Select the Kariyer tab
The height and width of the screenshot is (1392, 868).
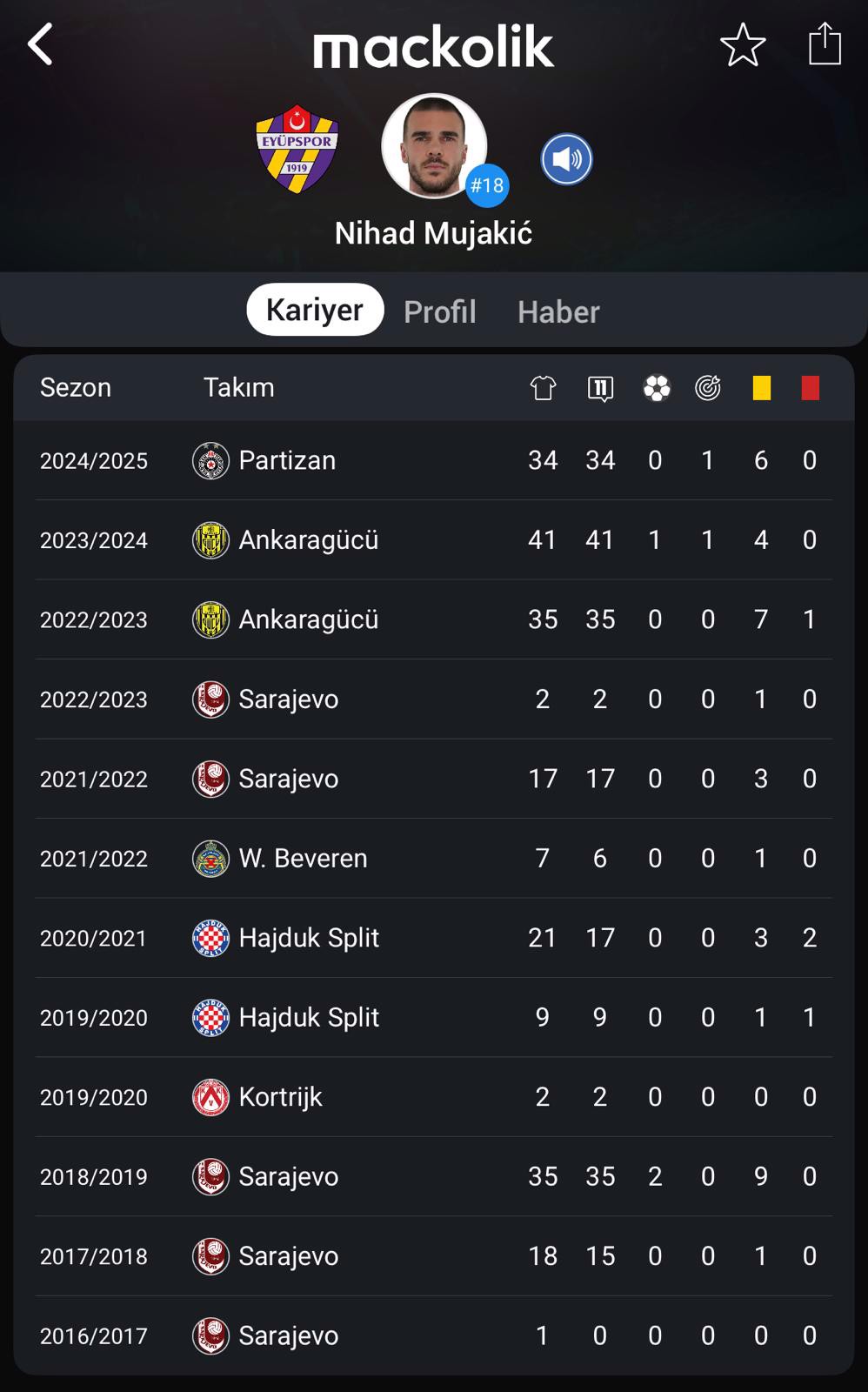click(315, 310)
